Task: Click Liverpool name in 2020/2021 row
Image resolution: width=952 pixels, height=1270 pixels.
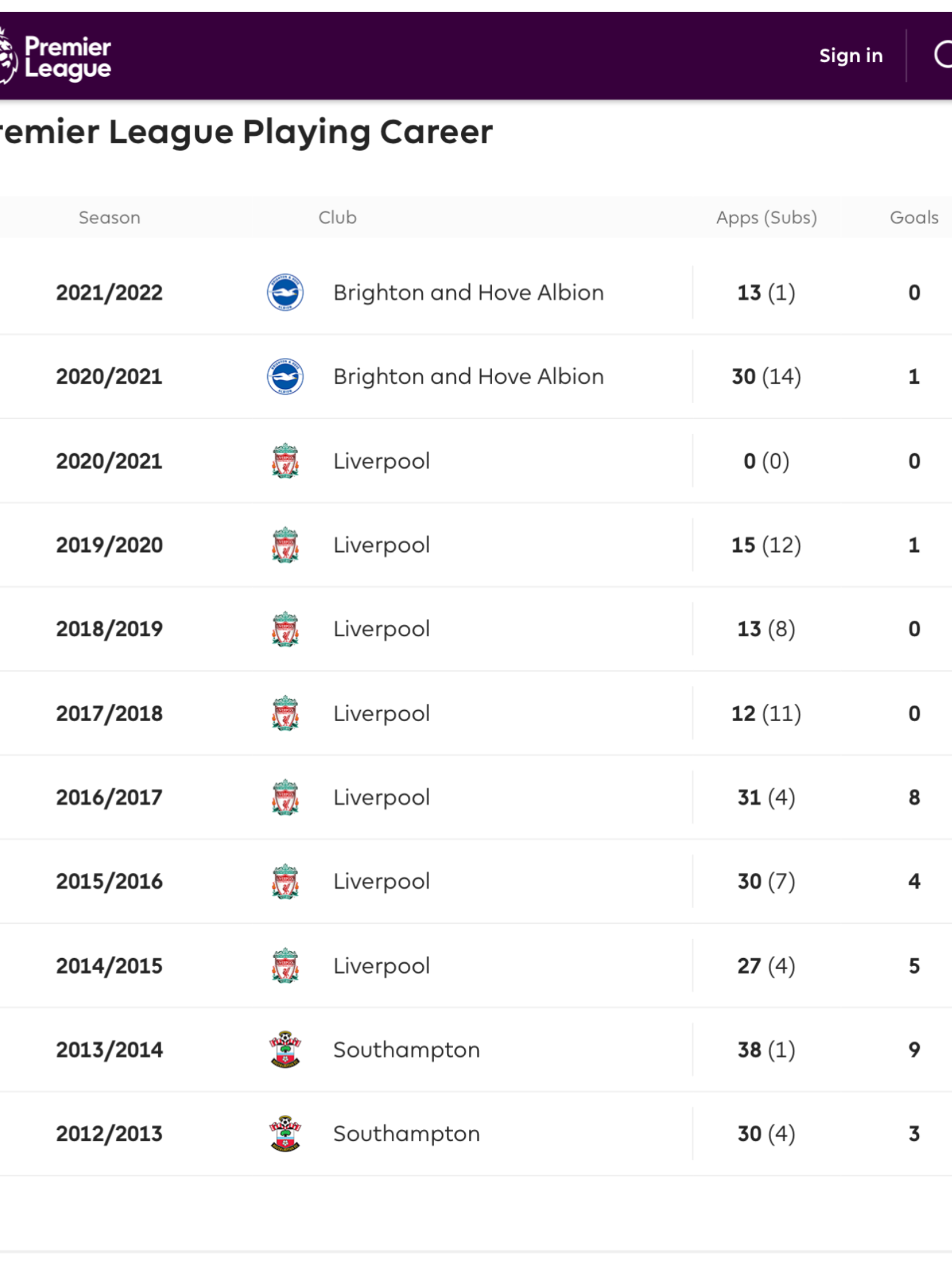Action: [382, 461]
